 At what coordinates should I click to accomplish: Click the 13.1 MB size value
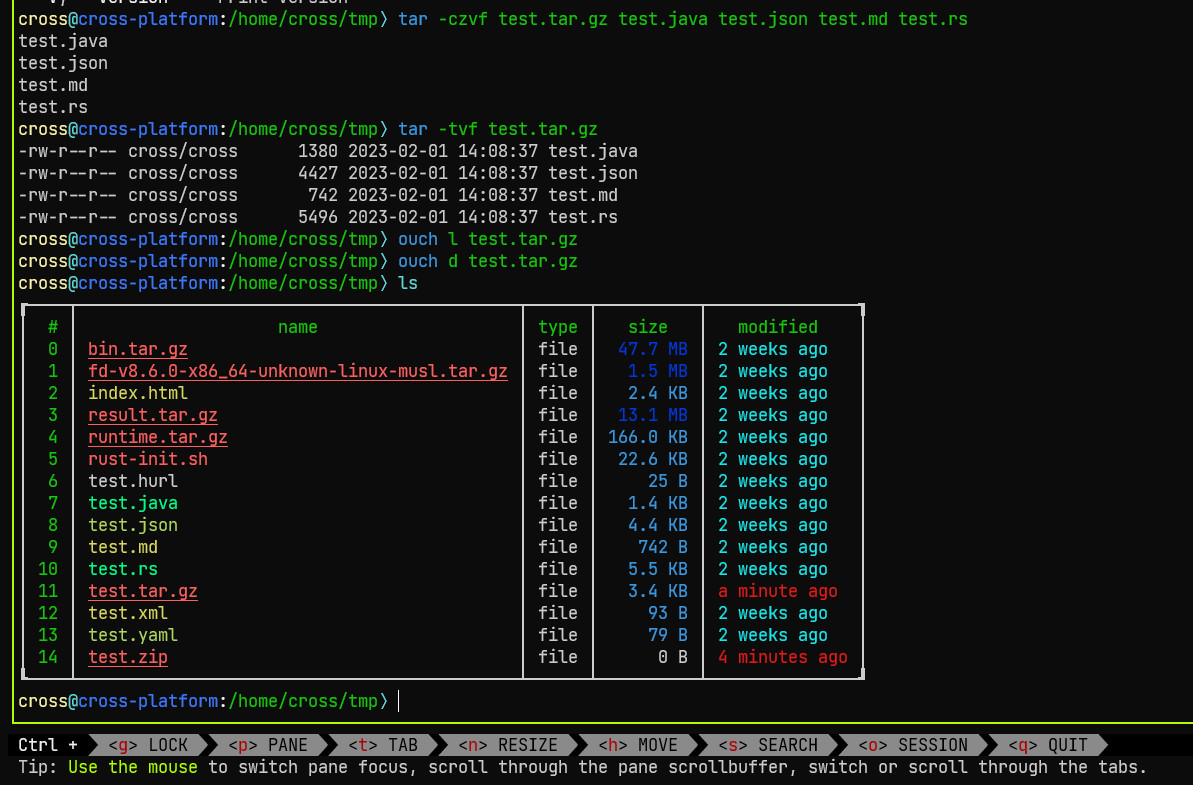[x=653, y=415]
